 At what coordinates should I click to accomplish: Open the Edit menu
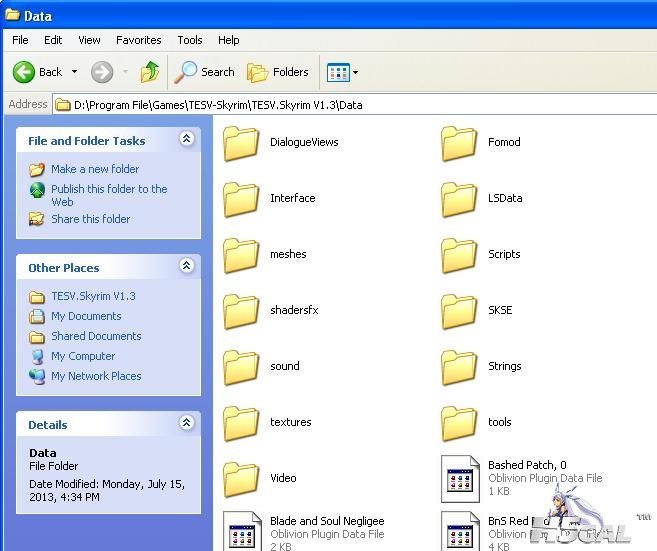(53, 40)
